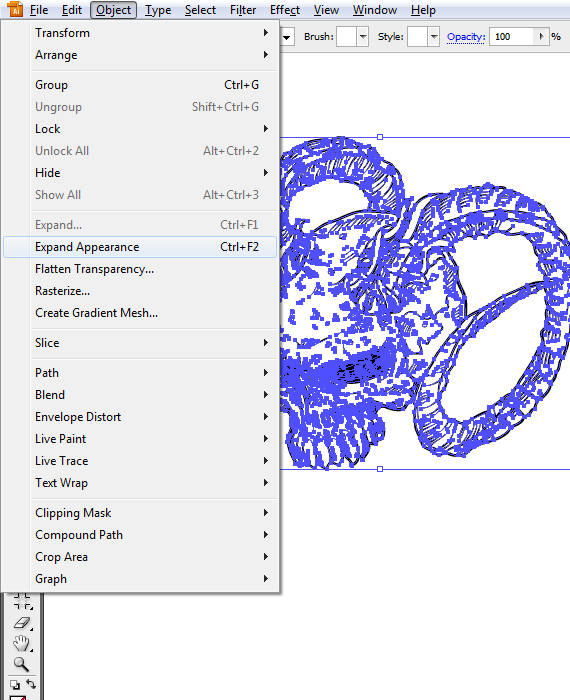This screenshot has width=570, height=700.
Task: Expand the Arrange submenu
Action: pyautogui.click(x=140, y=54)
